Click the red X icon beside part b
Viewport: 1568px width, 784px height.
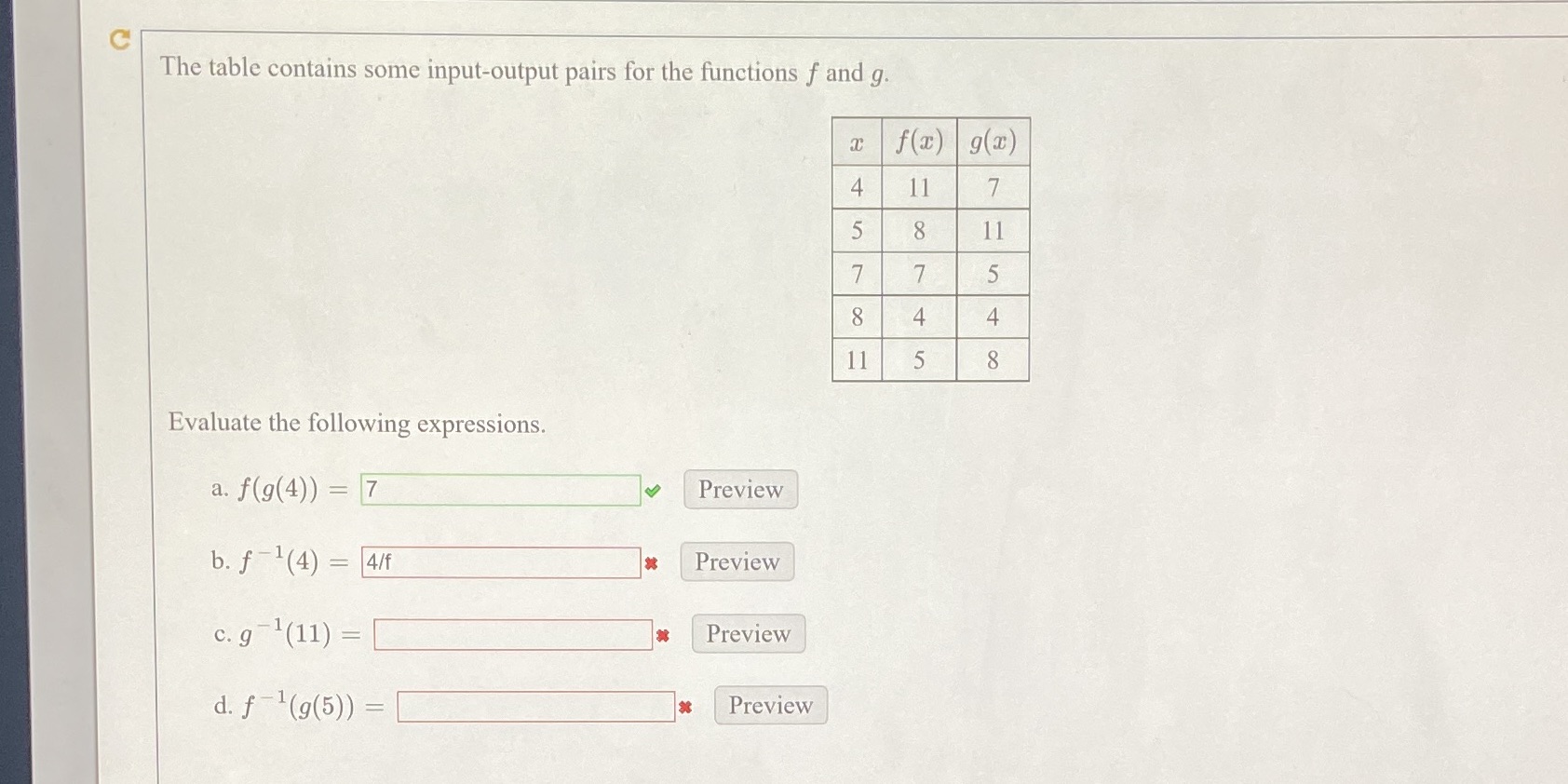[x=651, y=562]
